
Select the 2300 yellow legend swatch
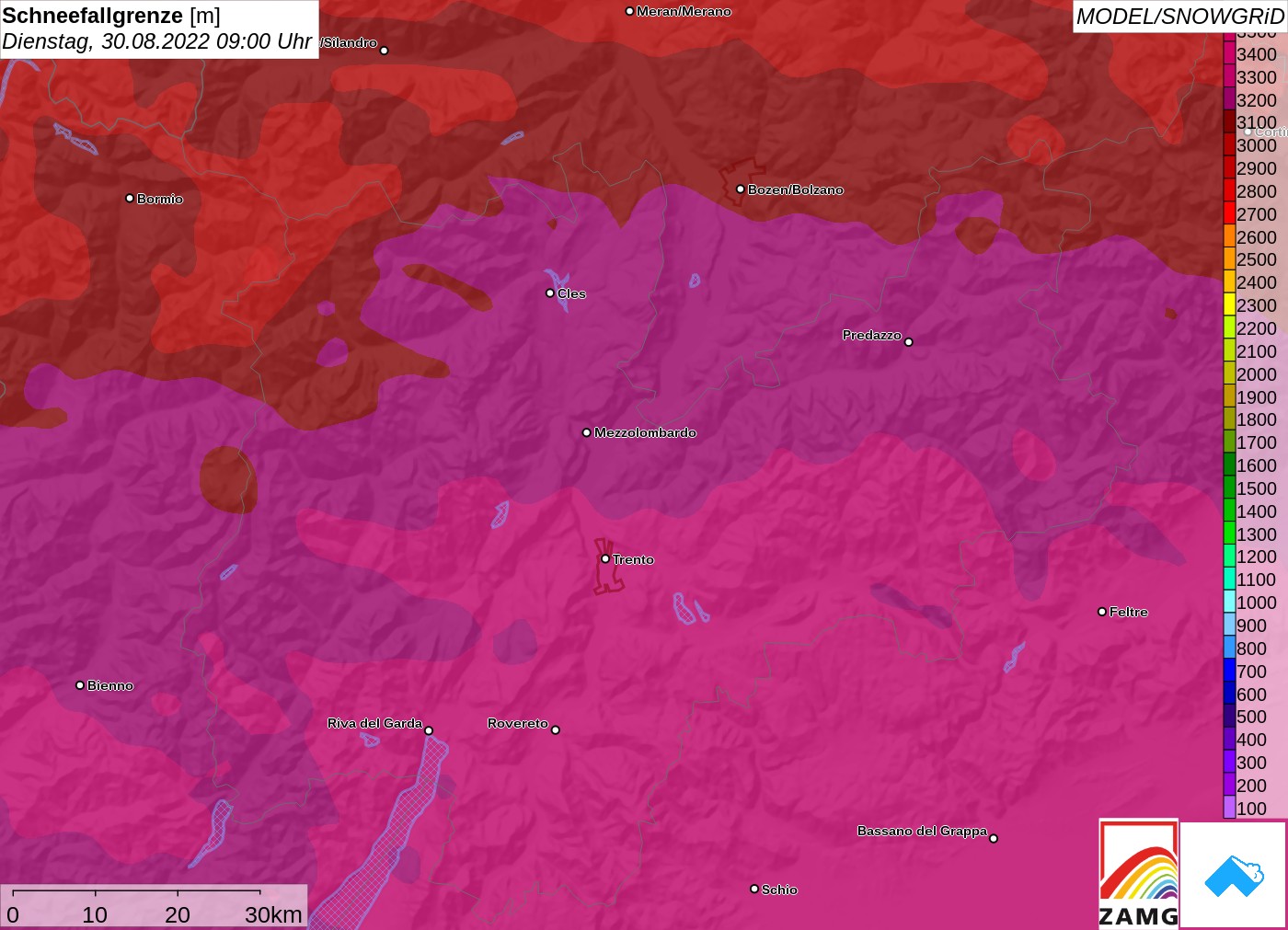point(1229,304)
